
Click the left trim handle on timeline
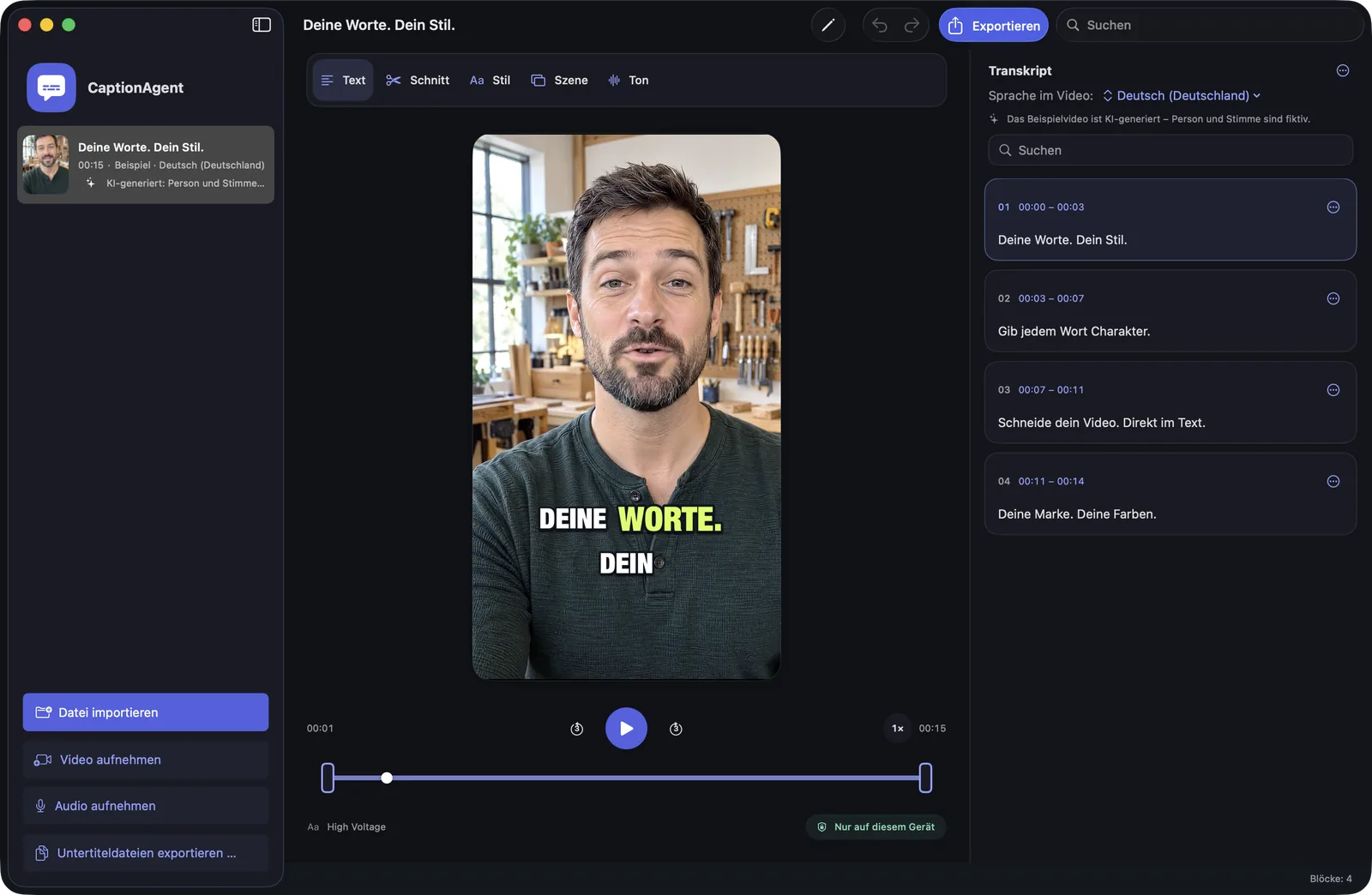click(x=328, y=778)
